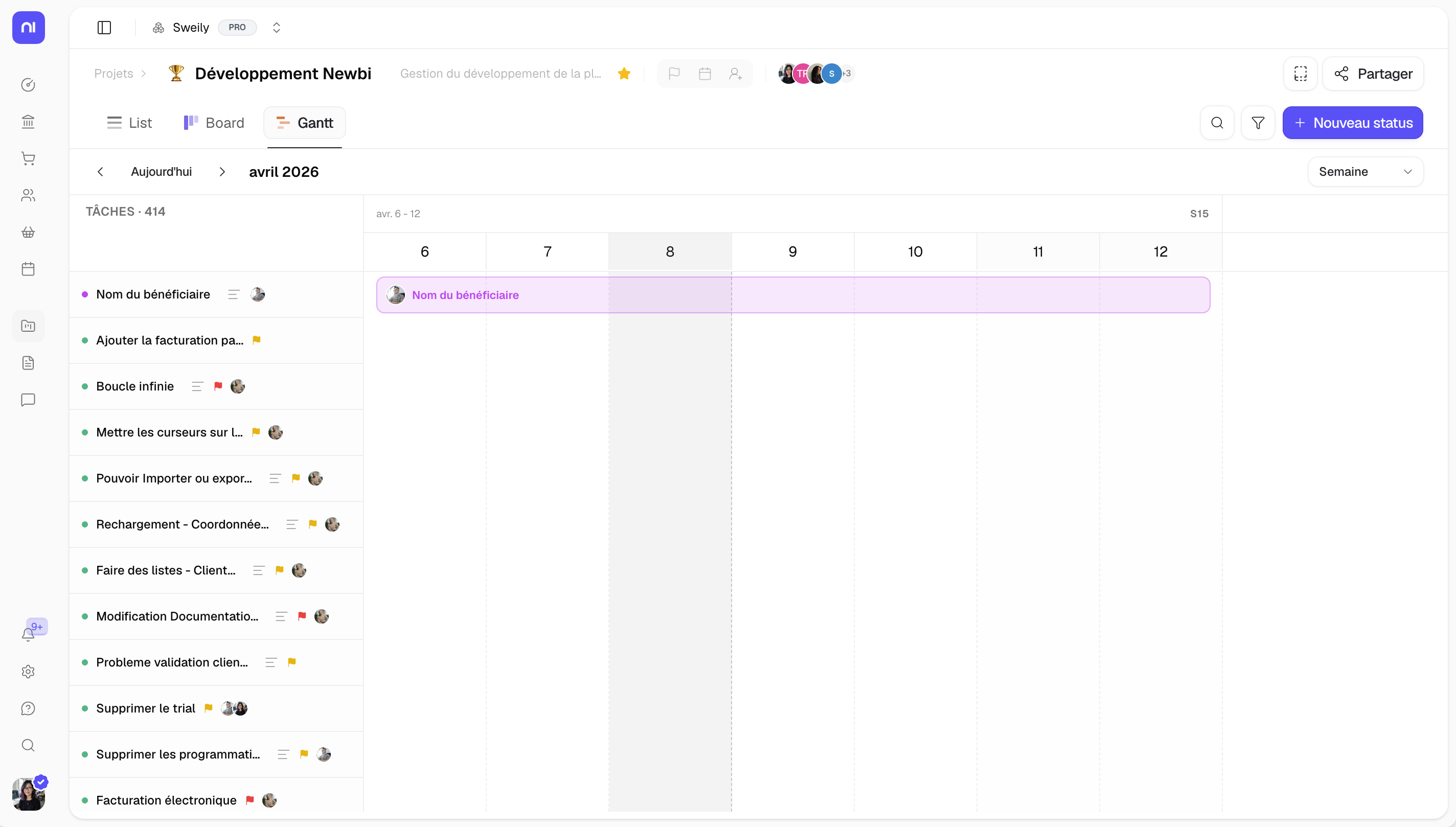
Task: Open shopping cart icon in the sidebar
Action: point(28,158)
